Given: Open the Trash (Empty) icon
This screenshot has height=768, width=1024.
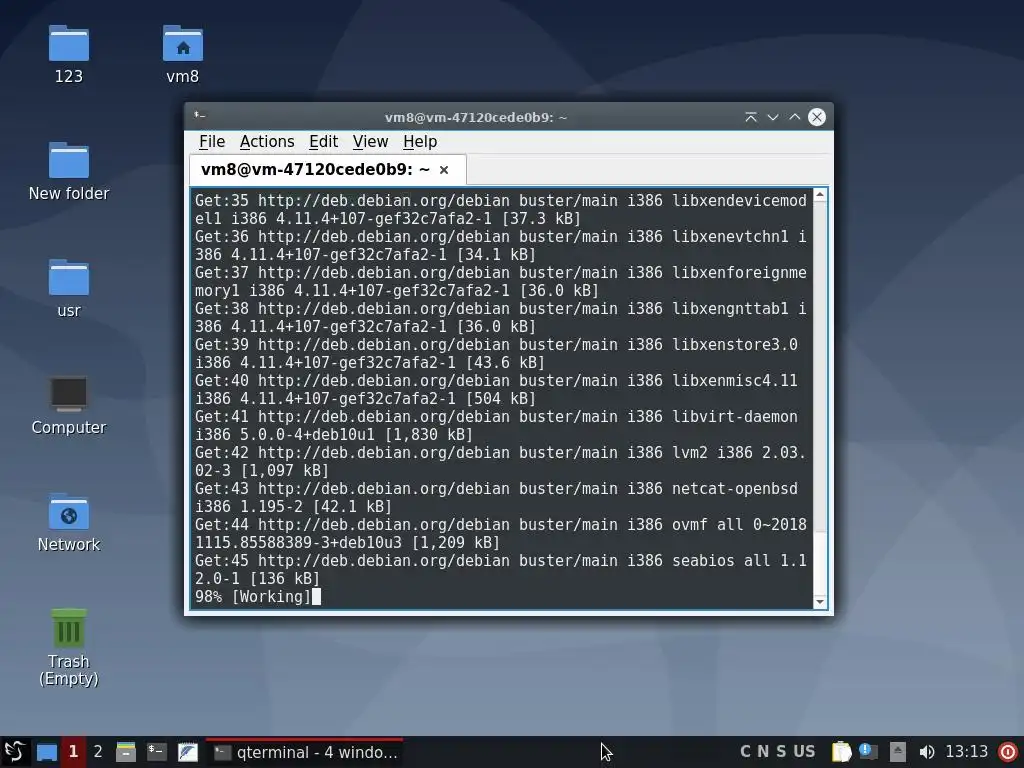Looking at the screenshot, I should click(69, 647).
